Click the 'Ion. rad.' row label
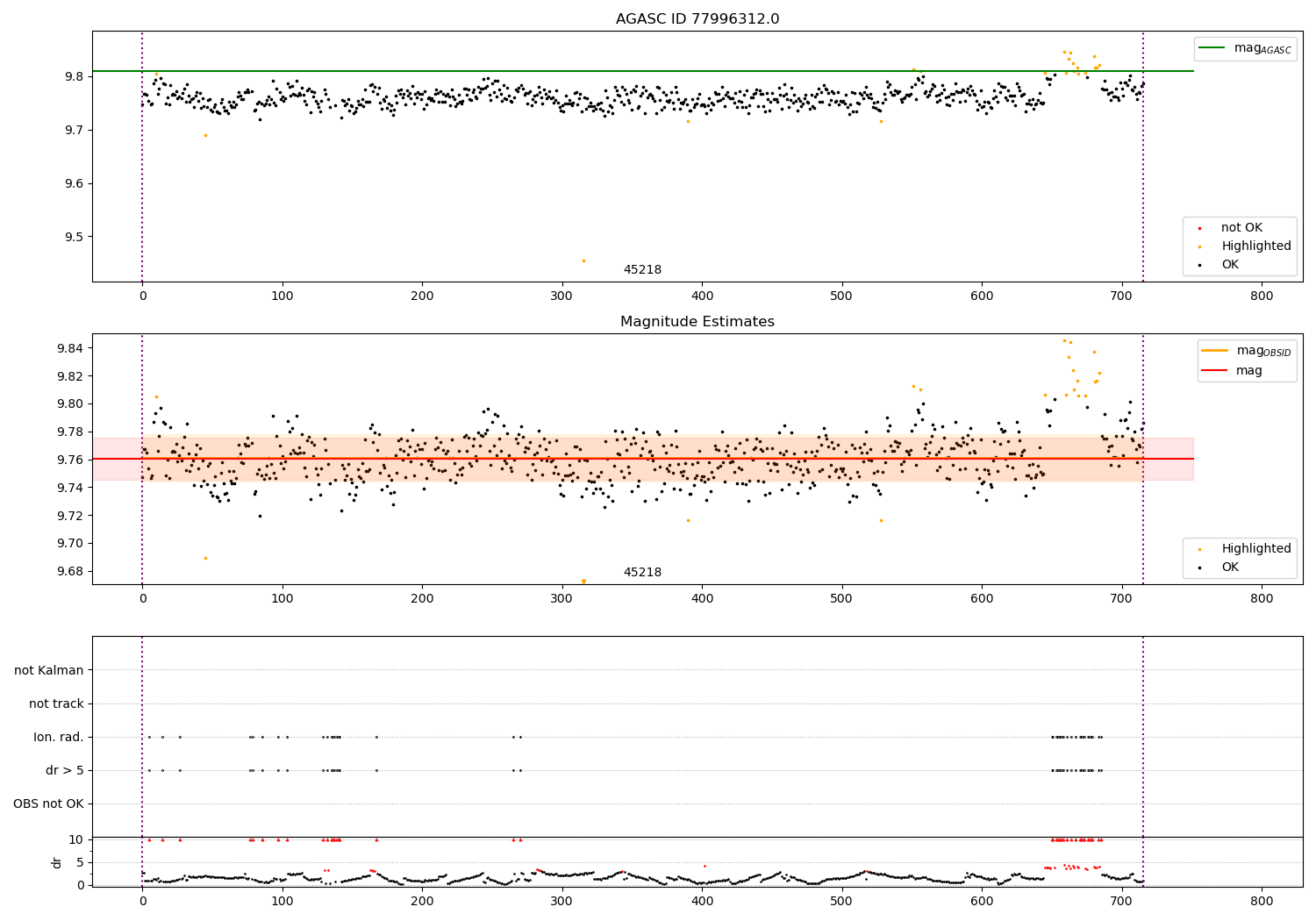This screenshot has height=921, width=1316. click(59, 738)
